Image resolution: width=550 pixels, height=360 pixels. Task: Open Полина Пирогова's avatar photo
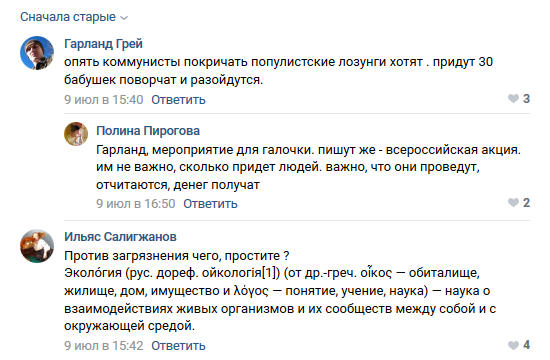[x=76, y=134]
